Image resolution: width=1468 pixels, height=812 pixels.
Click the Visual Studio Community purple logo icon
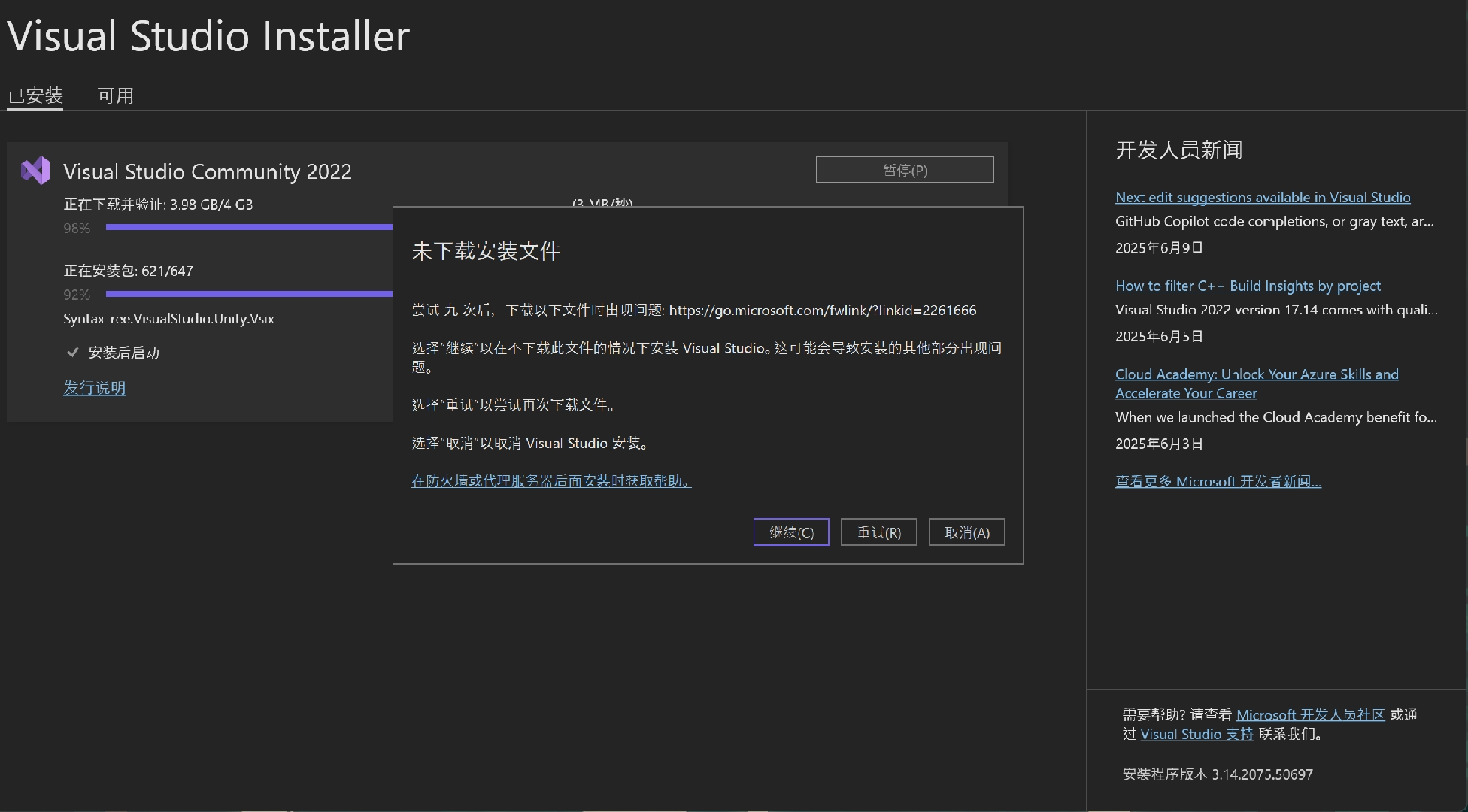click(x=35, y=171)
